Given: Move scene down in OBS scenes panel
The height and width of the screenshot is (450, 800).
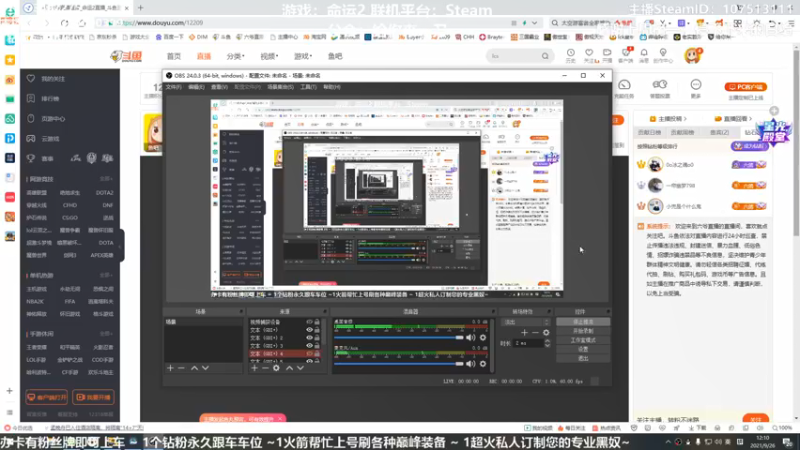Looking at the screenshot, I should pos(205,368).
